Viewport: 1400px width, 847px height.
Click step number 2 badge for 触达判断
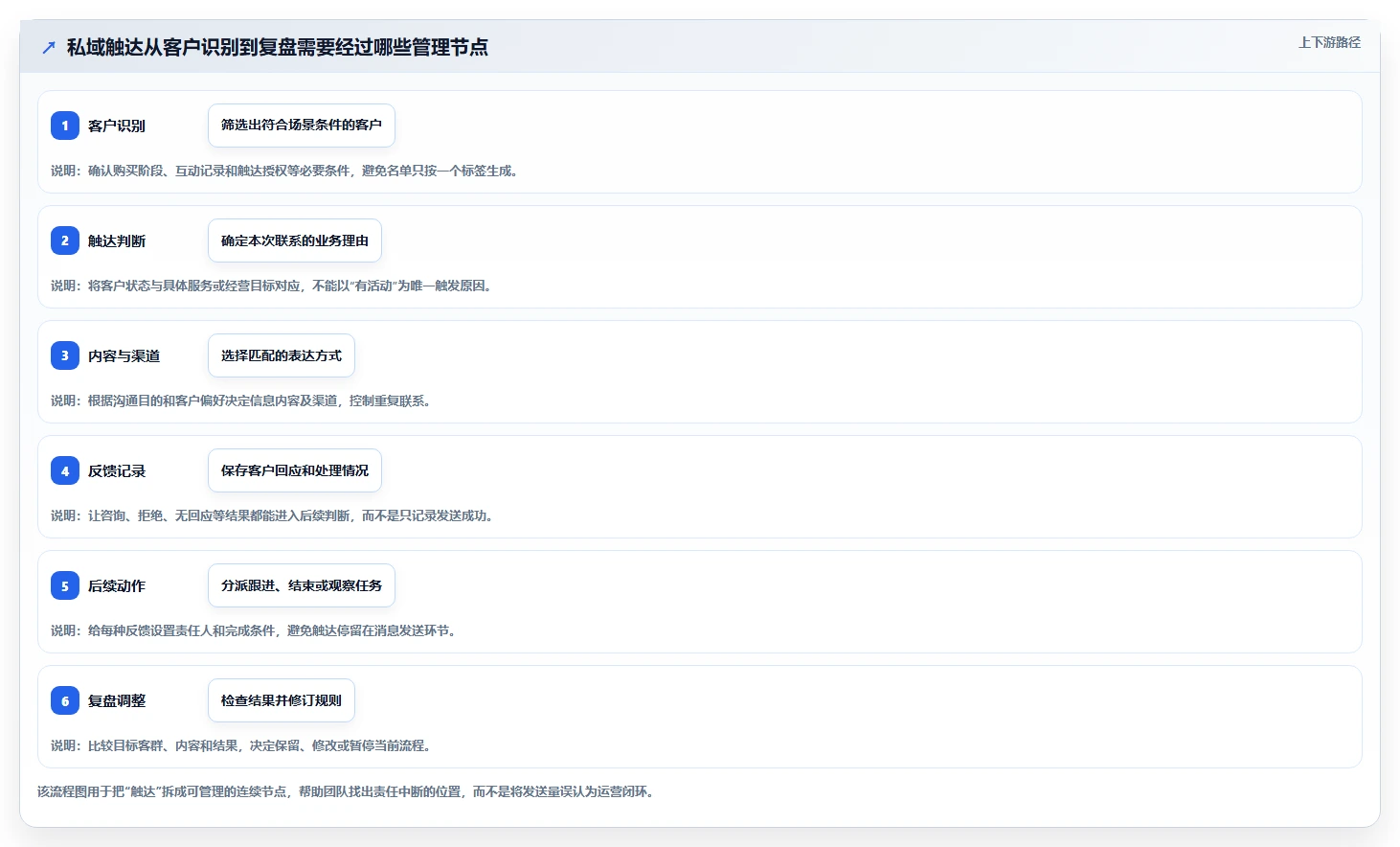tap(65, 240)
